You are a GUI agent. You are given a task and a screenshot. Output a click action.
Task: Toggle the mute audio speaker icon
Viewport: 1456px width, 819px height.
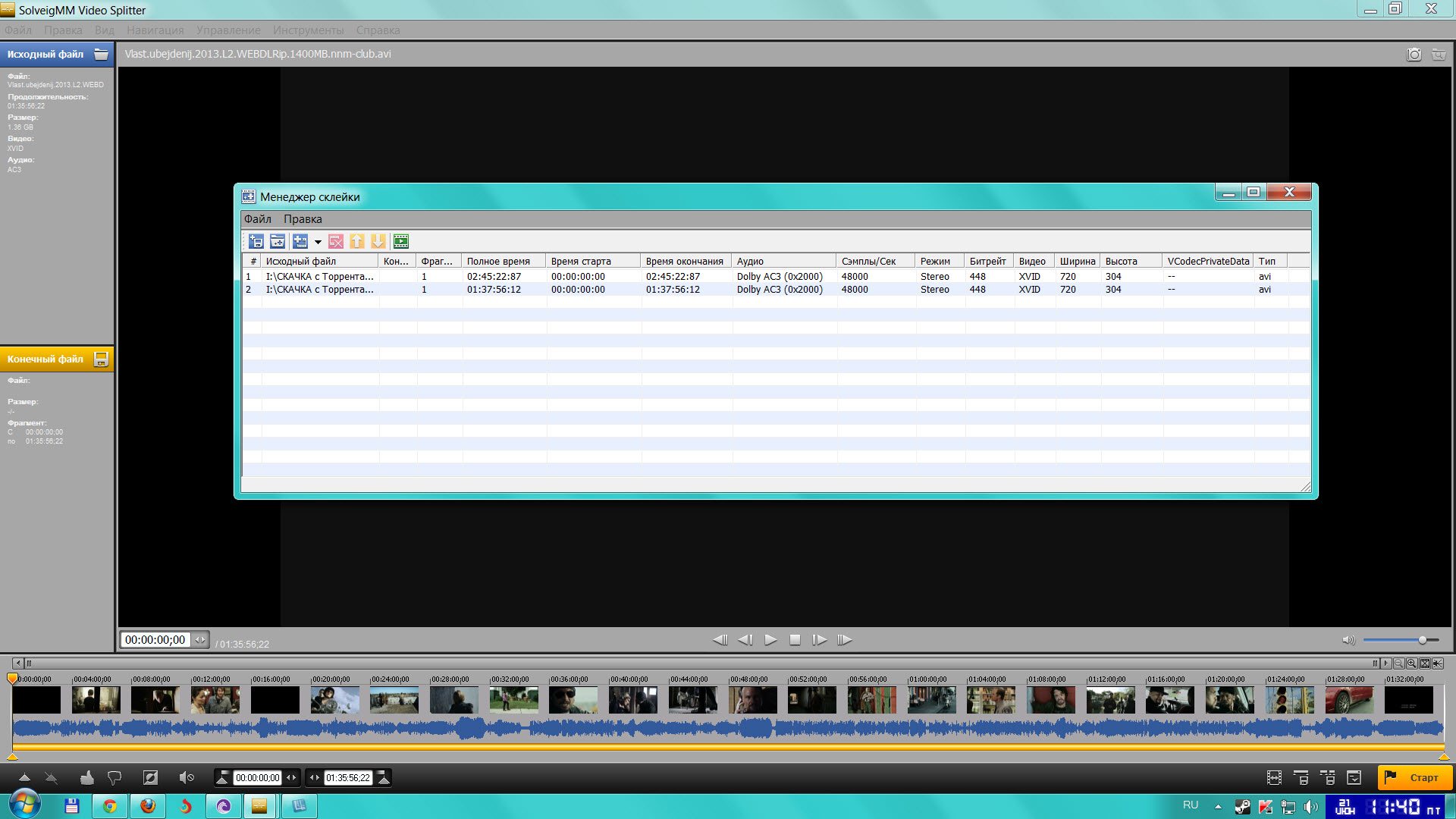(186, 777)
